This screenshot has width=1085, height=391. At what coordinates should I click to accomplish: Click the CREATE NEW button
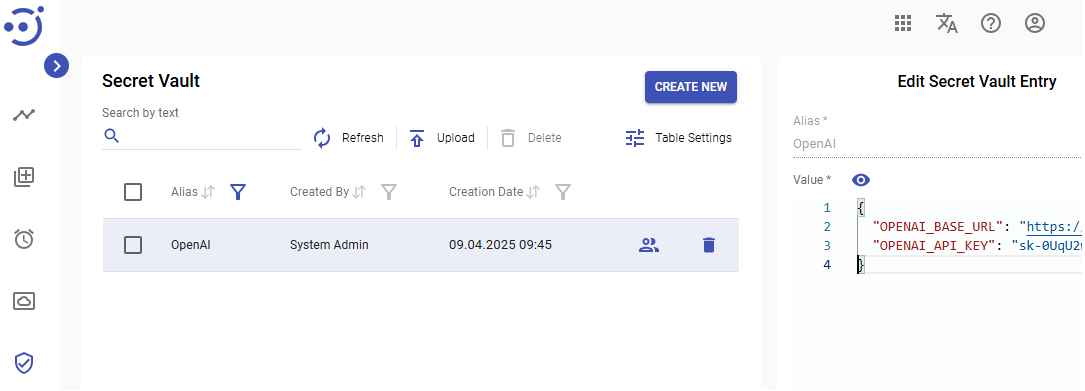(691, 87)
